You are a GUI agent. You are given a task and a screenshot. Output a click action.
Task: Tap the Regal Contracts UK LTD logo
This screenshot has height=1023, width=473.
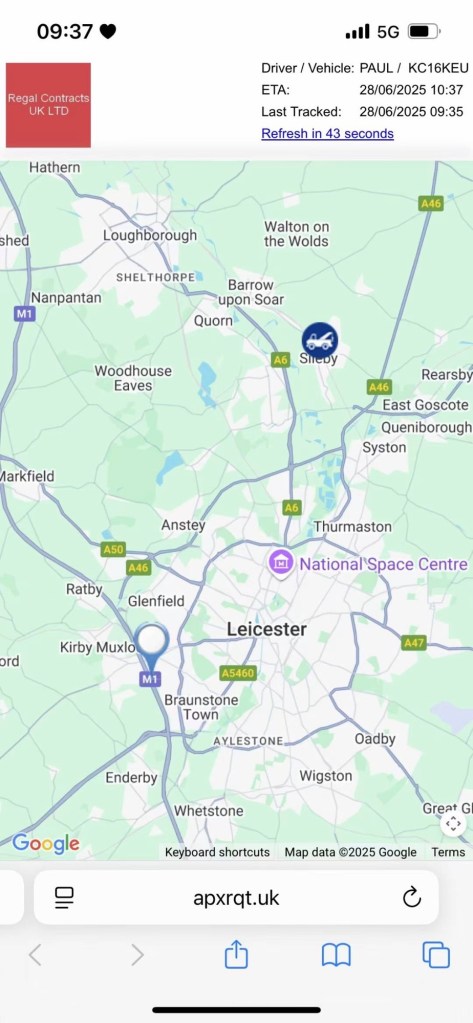pos(48,105)
